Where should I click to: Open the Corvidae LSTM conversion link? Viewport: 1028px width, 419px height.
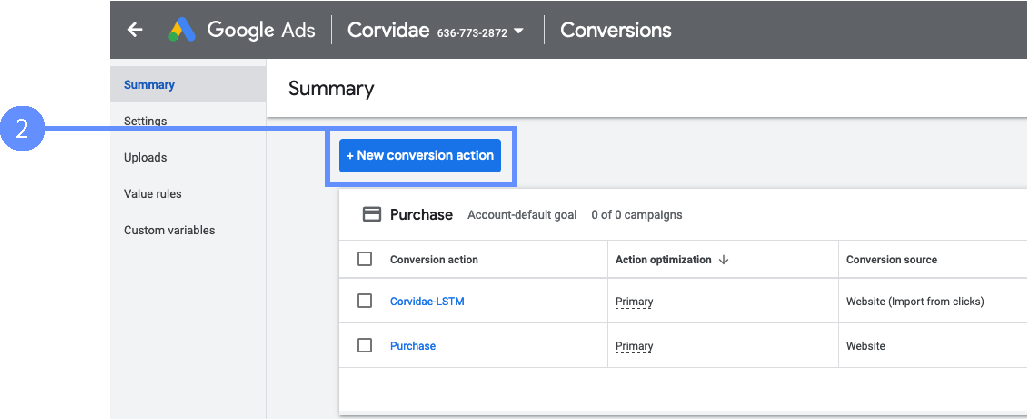pos(427,301)
